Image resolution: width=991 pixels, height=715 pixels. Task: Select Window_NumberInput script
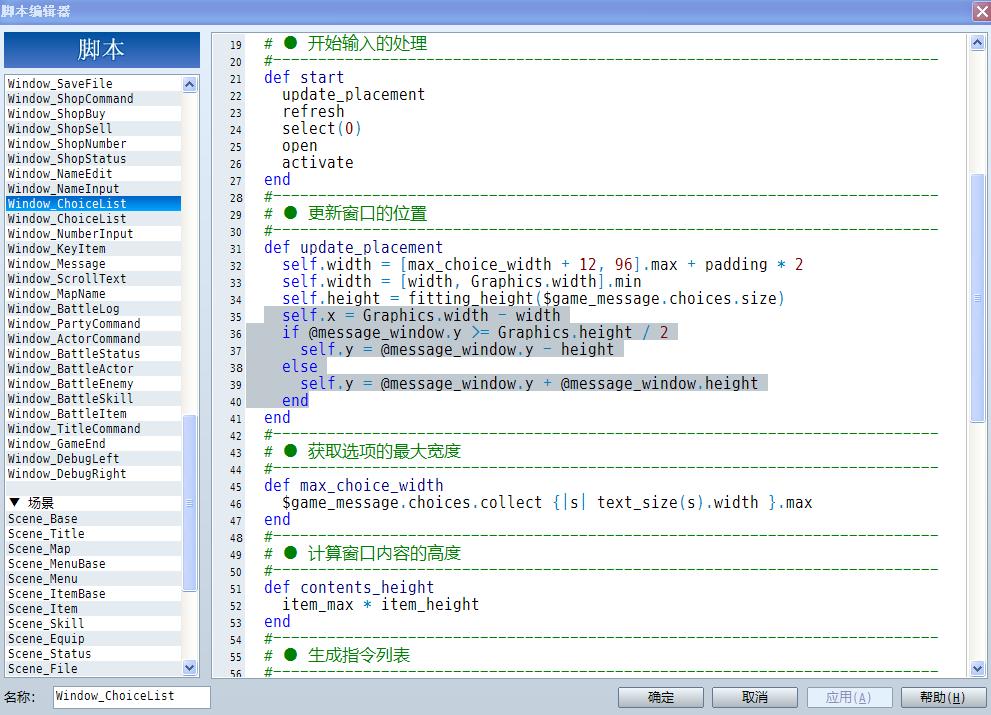click(94, 234)
